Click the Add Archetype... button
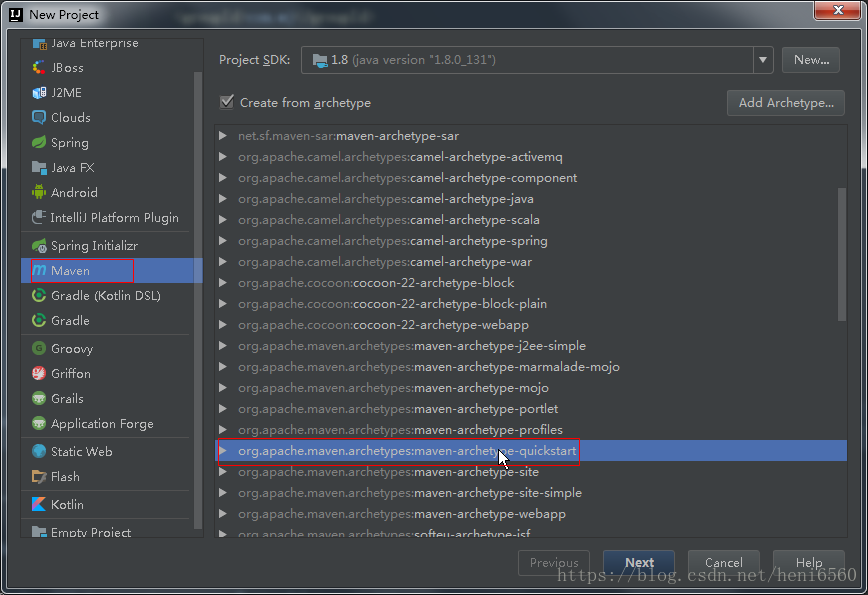 pos(786,102)
